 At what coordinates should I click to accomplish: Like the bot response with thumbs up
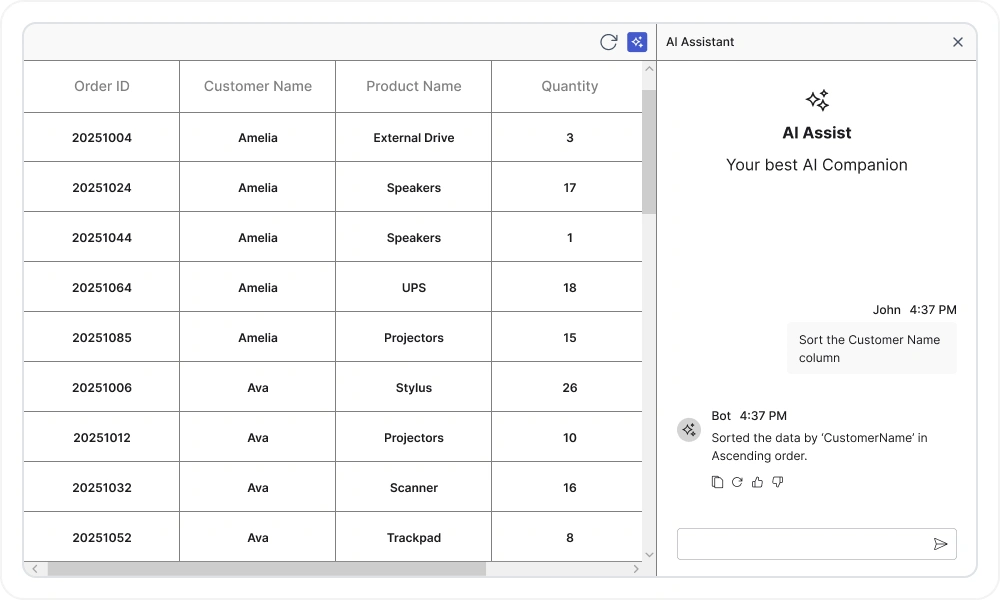pos(758,482)
